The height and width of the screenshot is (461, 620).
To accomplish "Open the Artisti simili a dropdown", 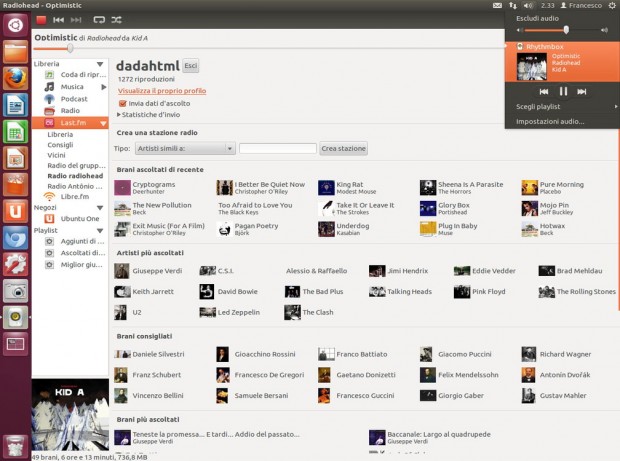I will tap(185, 149).
